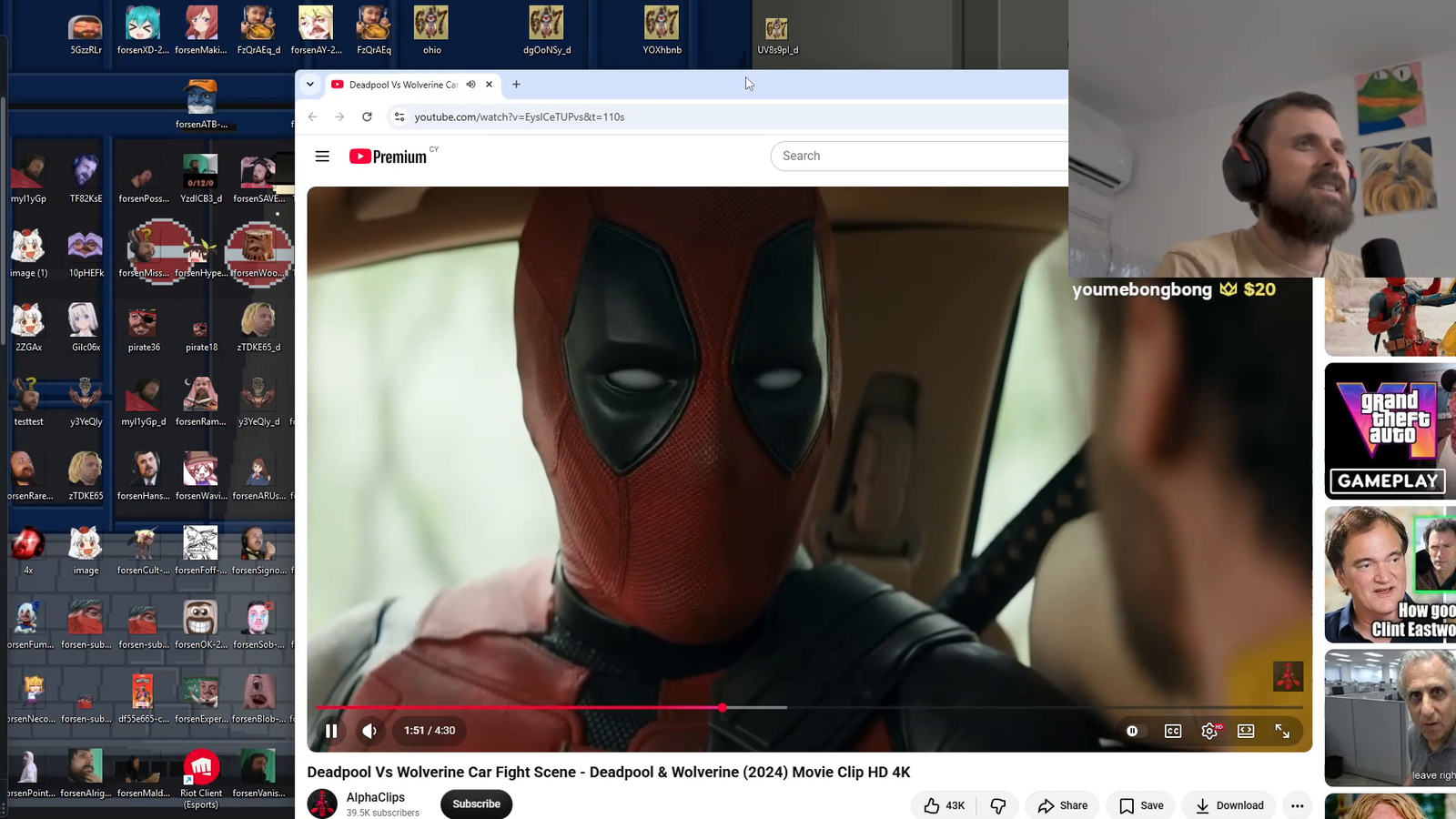Select the forsenHans desktop icon
The height and width of the screenshot is (819, 1456).
click(144, 478)
